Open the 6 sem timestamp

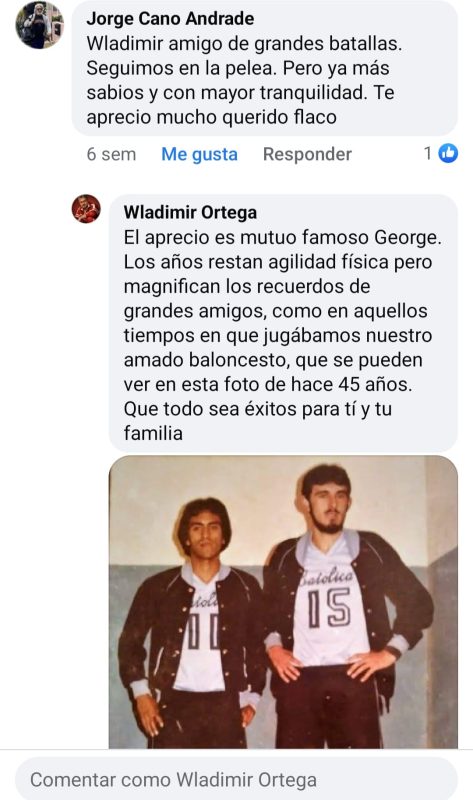tap(111, 154)
